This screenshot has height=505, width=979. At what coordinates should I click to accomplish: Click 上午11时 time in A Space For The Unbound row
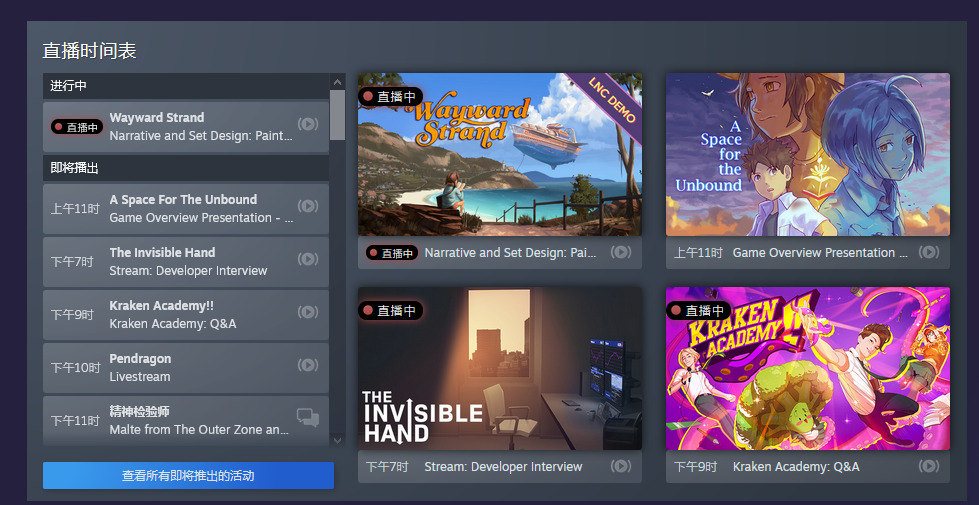coord(75,209)
